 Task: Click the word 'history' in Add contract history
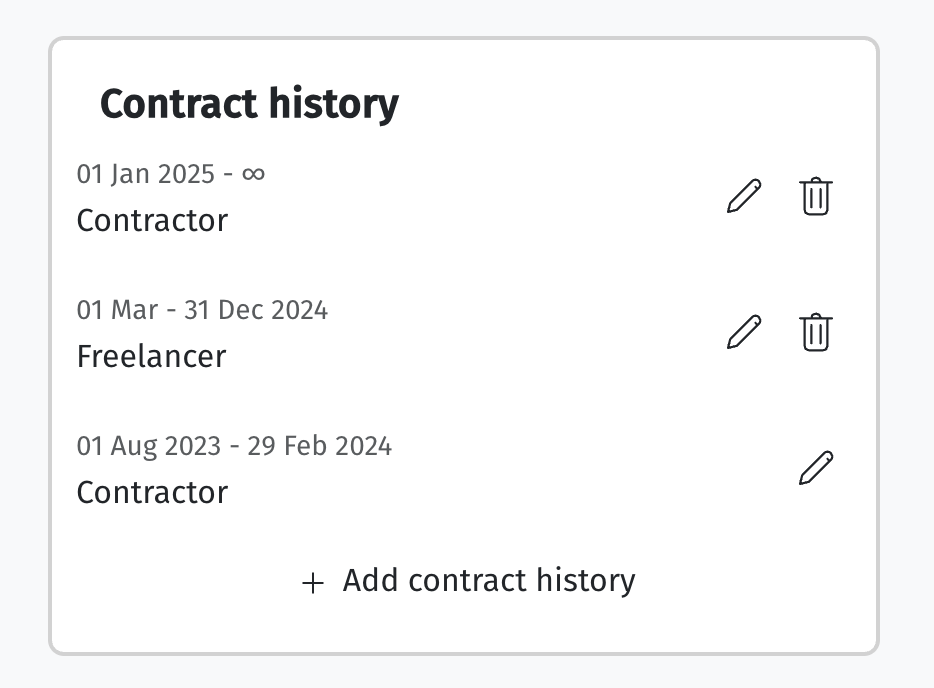tap(586, 580)
